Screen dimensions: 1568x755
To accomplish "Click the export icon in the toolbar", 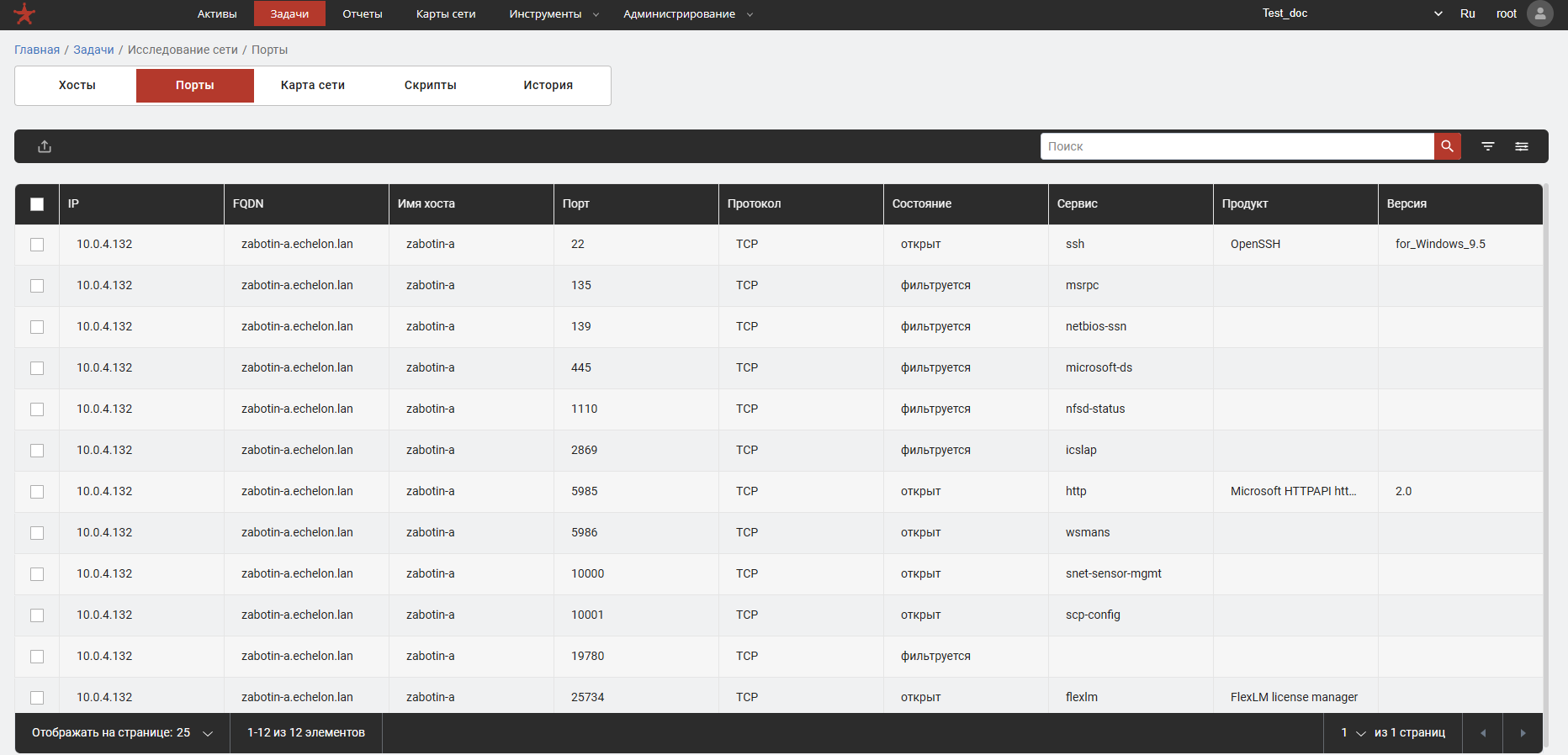I will point(45,146).
